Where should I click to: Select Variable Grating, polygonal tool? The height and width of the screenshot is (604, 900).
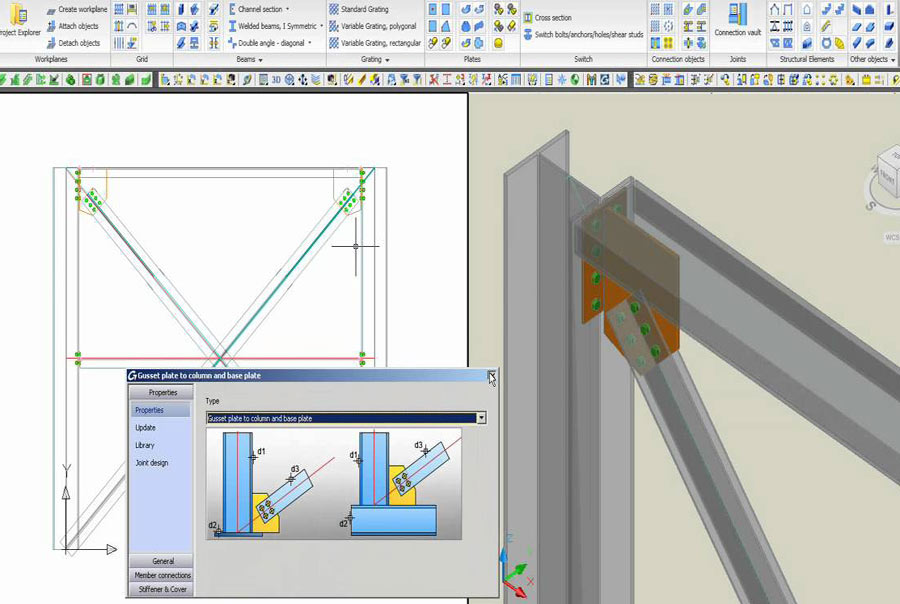point(374,26)
